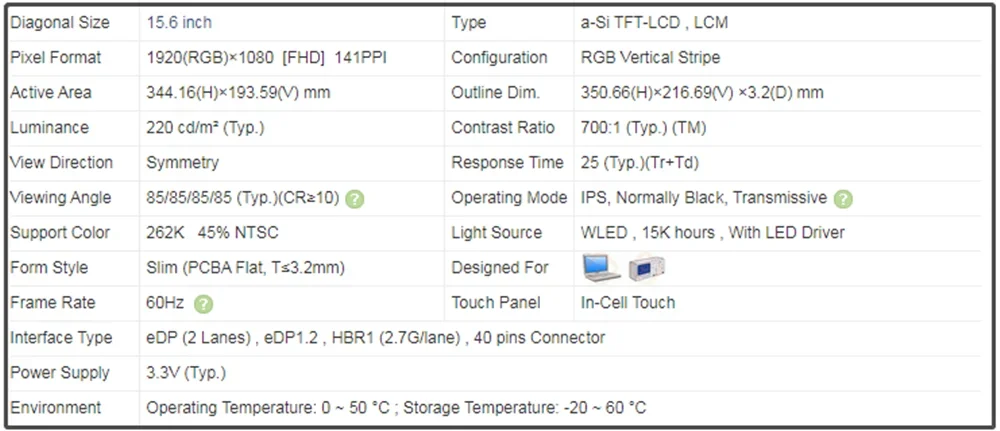
Task: Click the 3.3V power supply value
Action: click(x=186, y=372)
